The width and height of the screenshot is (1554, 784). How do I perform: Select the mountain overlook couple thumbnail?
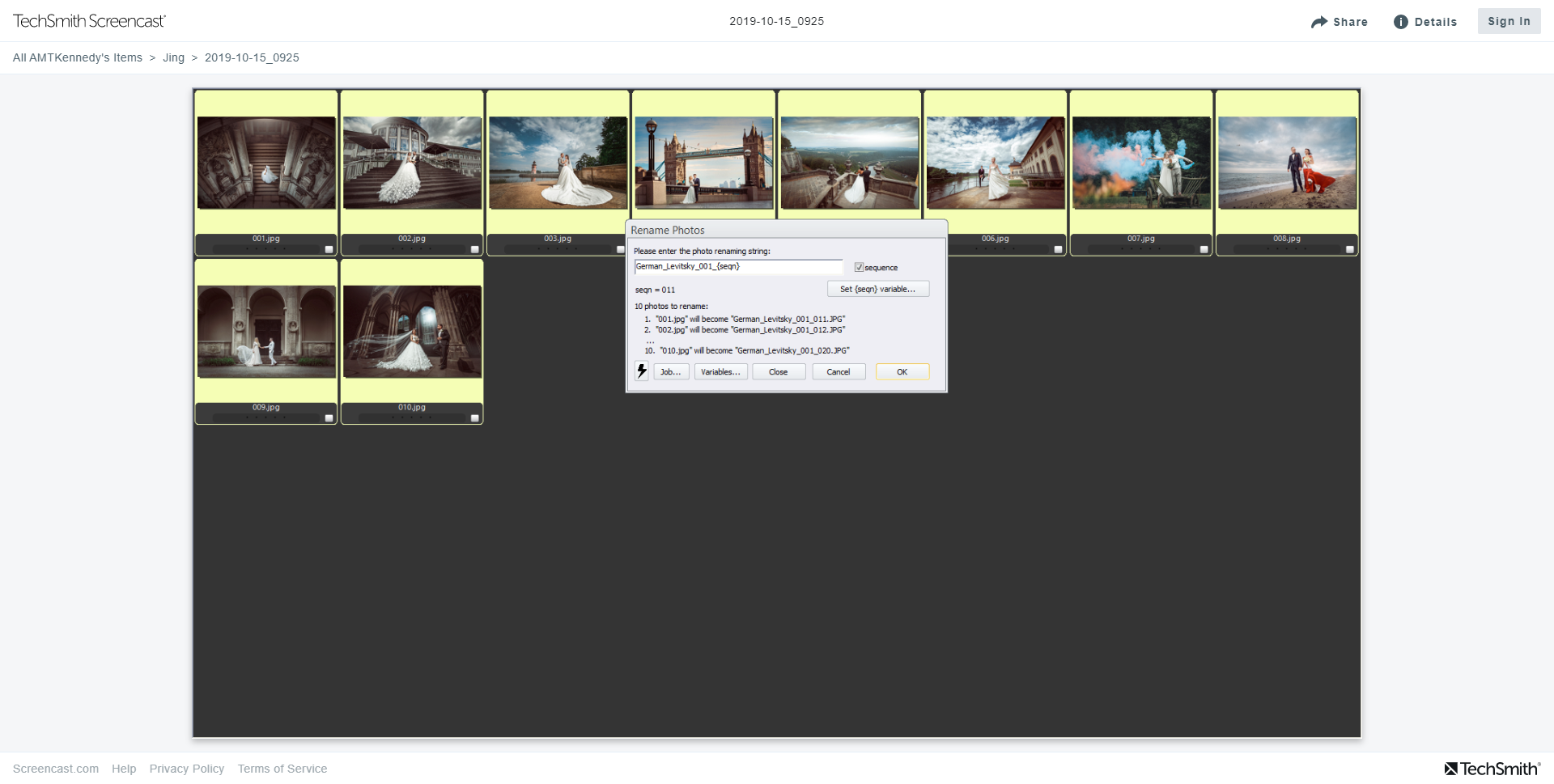coord(850,163)
